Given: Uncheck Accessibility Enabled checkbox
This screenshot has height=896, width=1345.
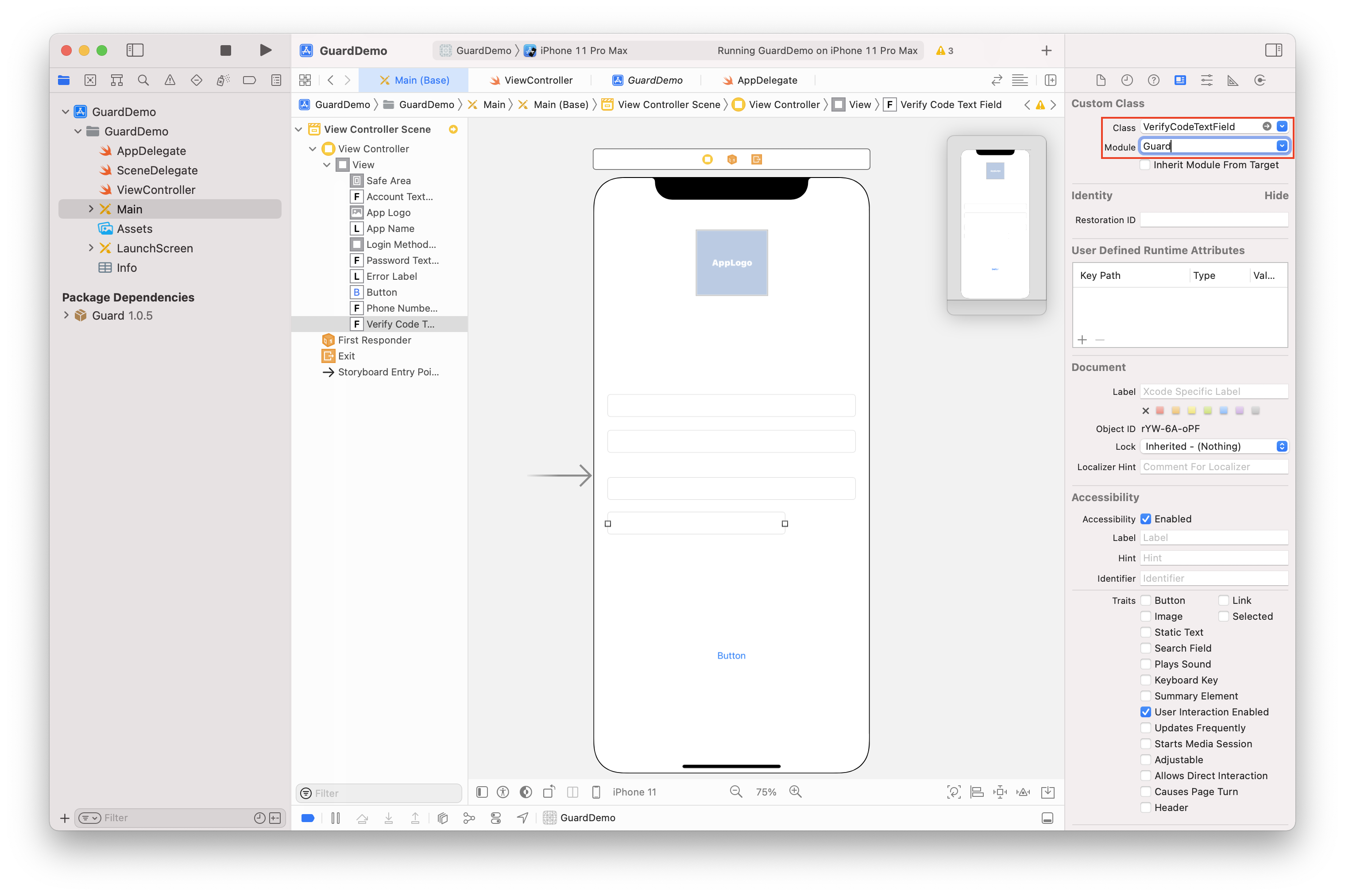Looking at the screenshot, I should pyautogui.click(x=1145, y=519).
